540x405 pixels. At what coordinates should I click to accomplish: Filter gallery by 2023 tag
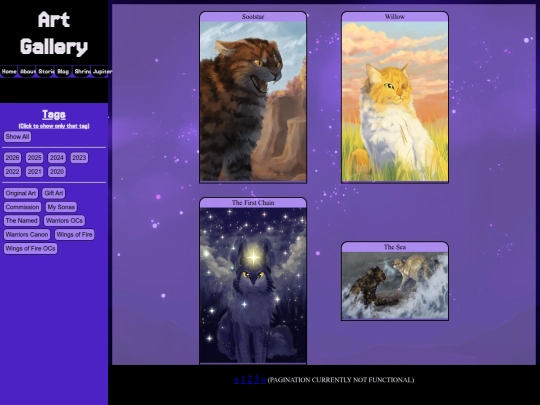pyautogui.click(x=79, y=158)
